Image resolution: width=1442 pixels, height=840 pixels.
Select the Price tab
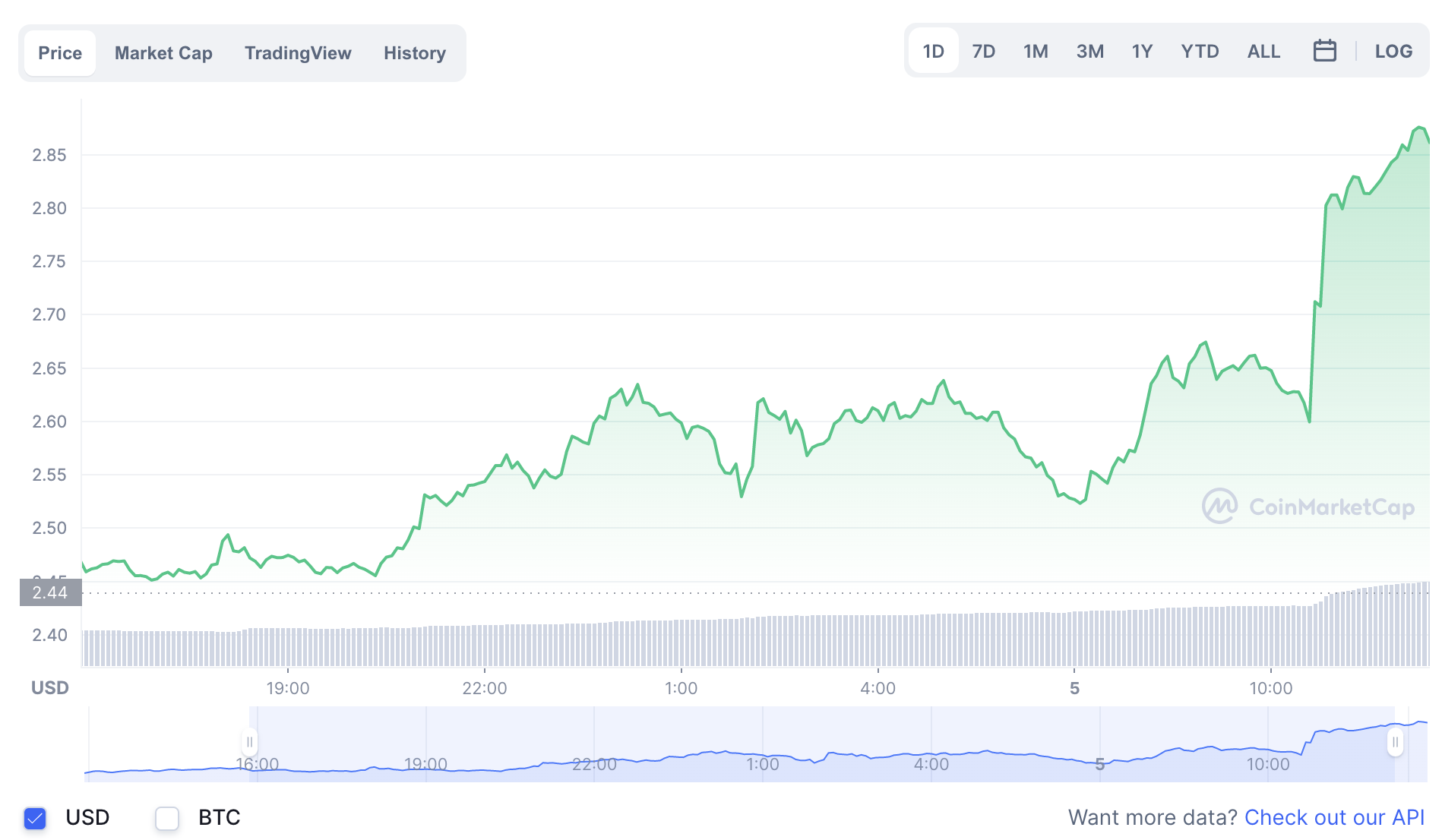coord(60,52)
